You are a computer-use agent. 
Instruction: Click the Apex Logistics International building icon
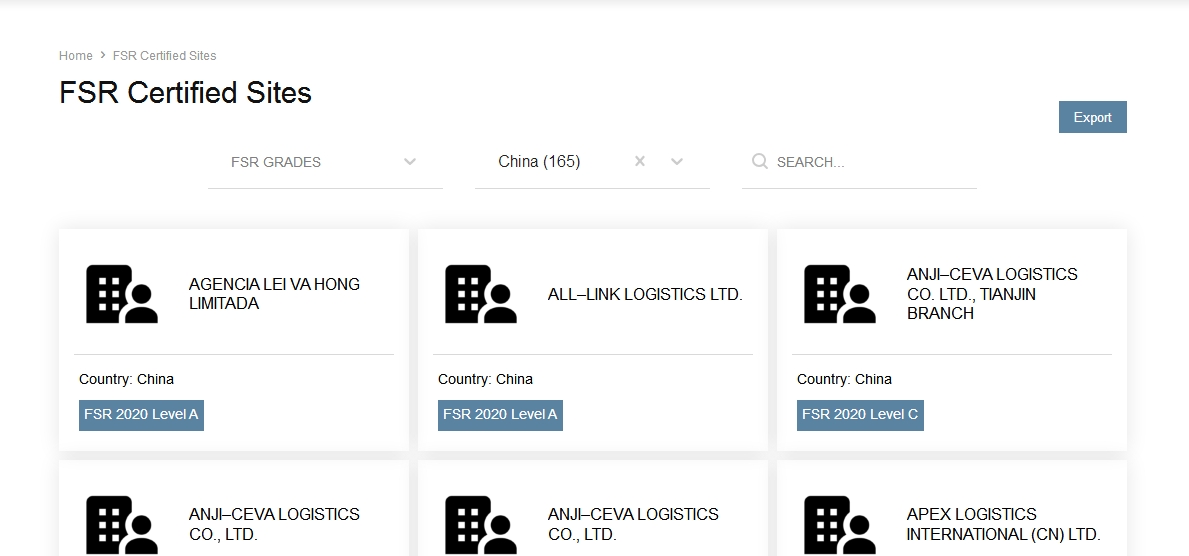pos(839,525)
